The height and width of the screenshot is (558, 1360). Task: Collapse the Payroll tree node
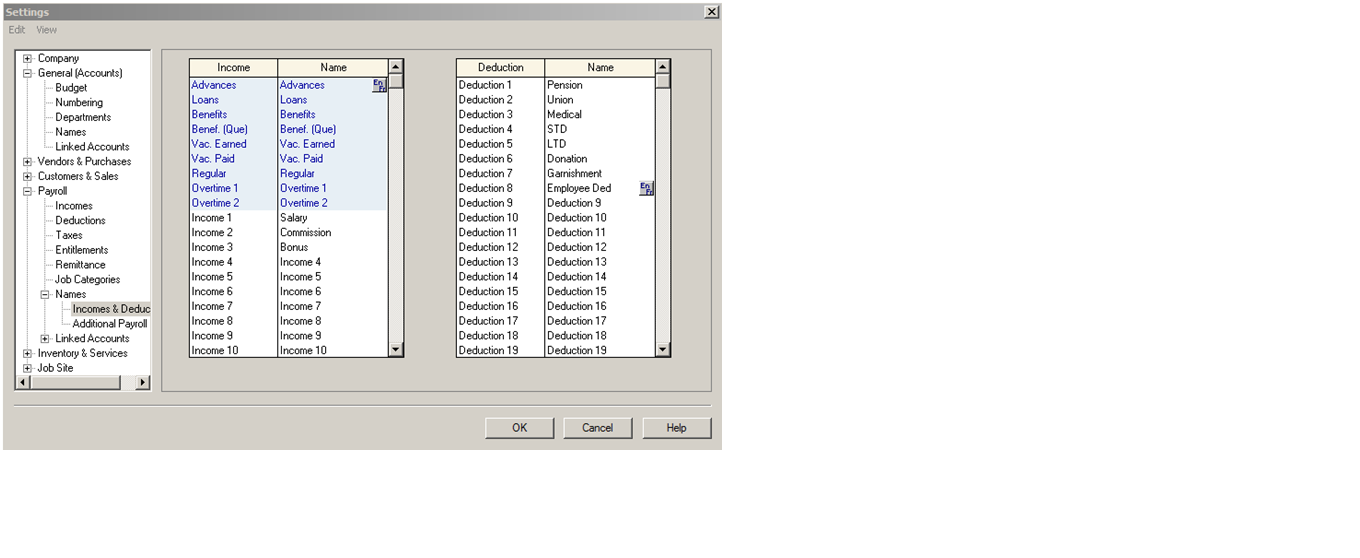pyautogui.click(x=28, y=191)
